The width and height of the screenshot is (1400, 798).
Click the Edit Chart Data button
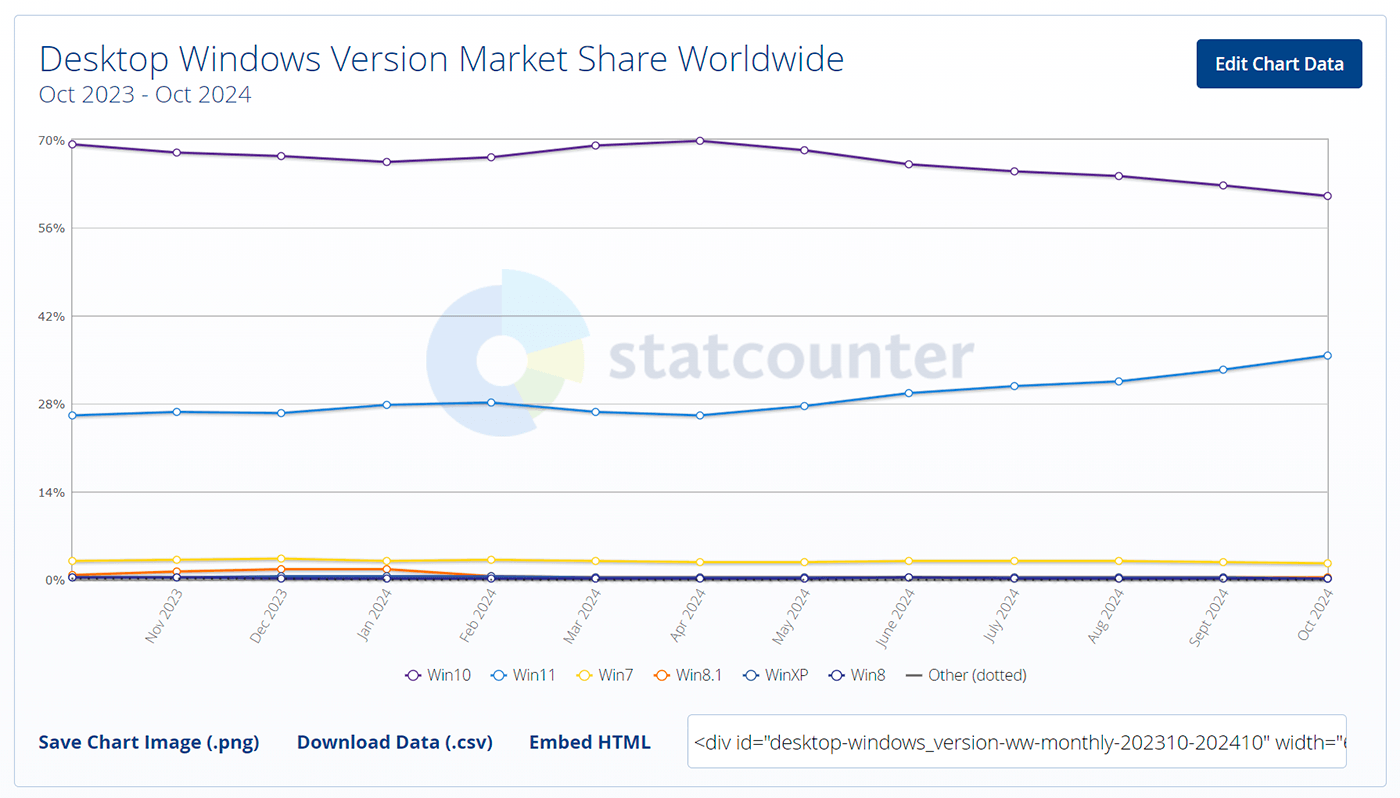pyautogui.click(x=1279, y=64)
